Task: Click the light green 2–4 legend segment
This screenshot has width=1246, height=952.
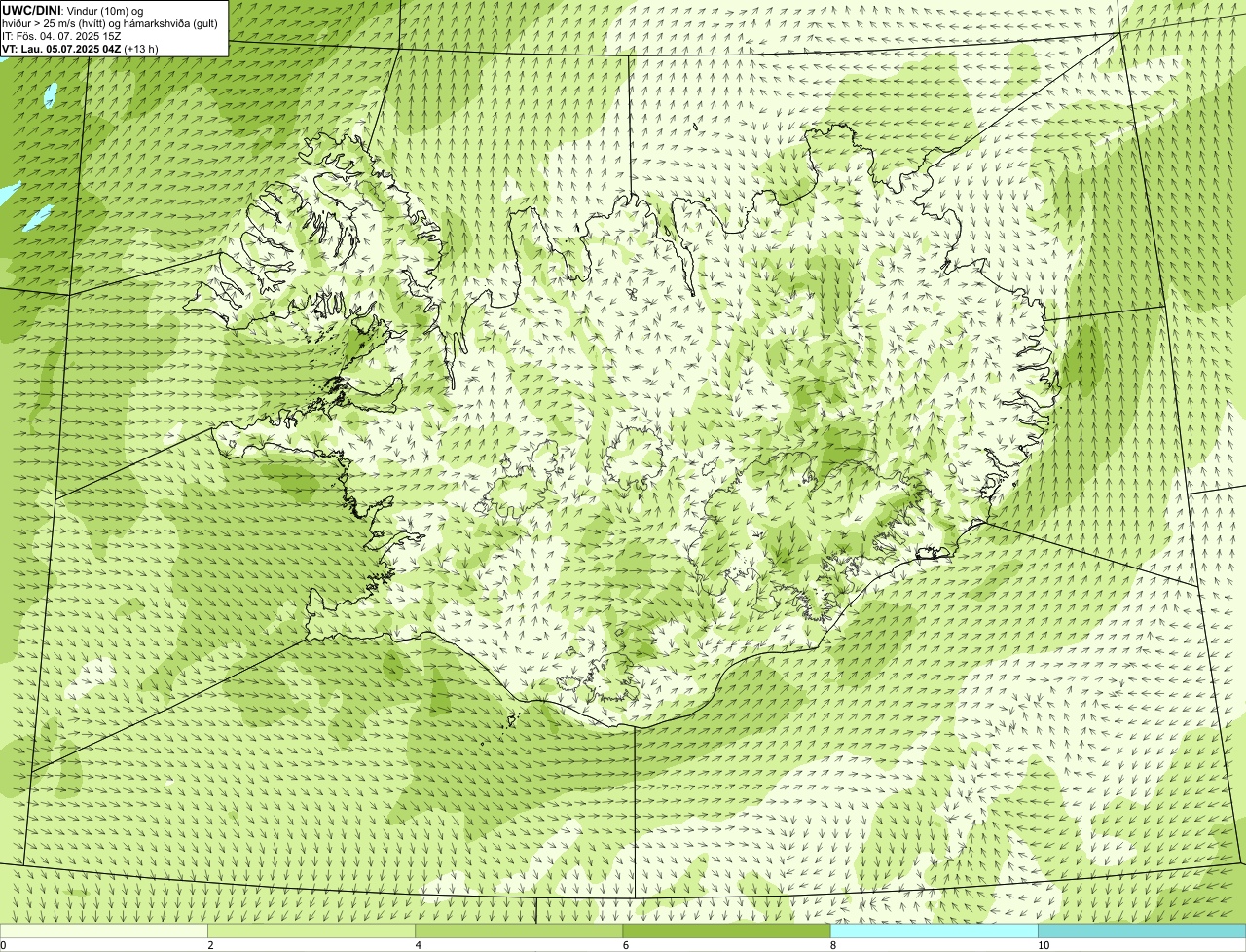Action: click(x=311, y=931)
